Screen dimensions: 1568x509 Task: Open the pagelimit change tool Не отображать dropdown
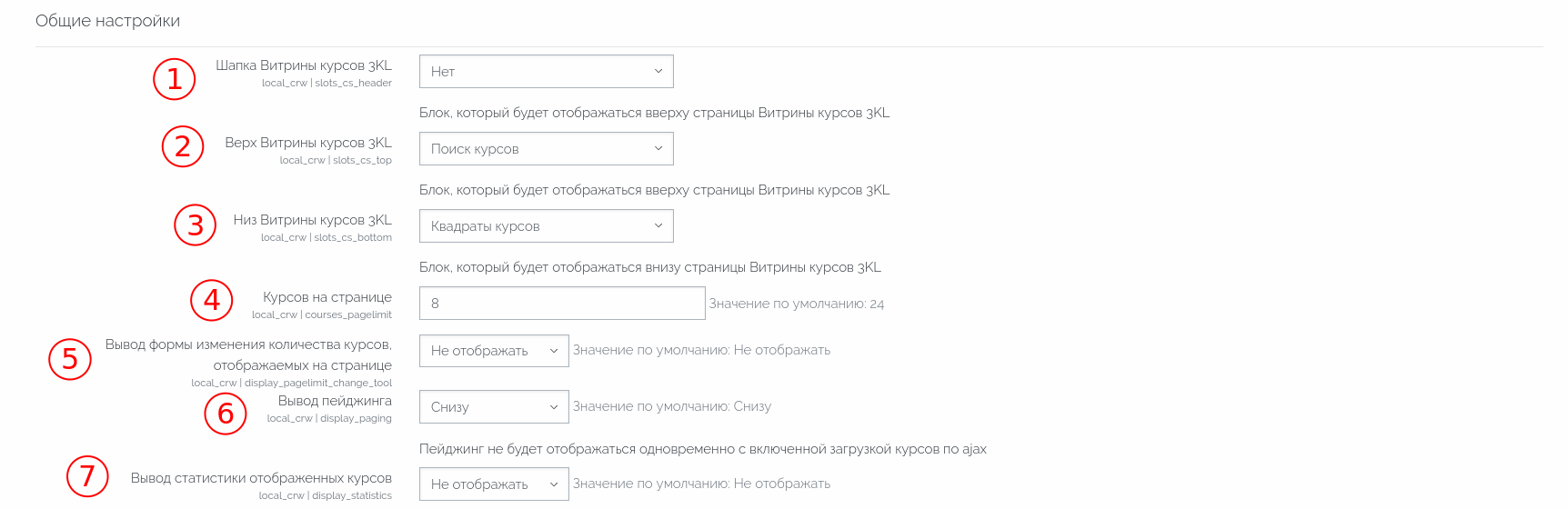(x=494, y=351)
